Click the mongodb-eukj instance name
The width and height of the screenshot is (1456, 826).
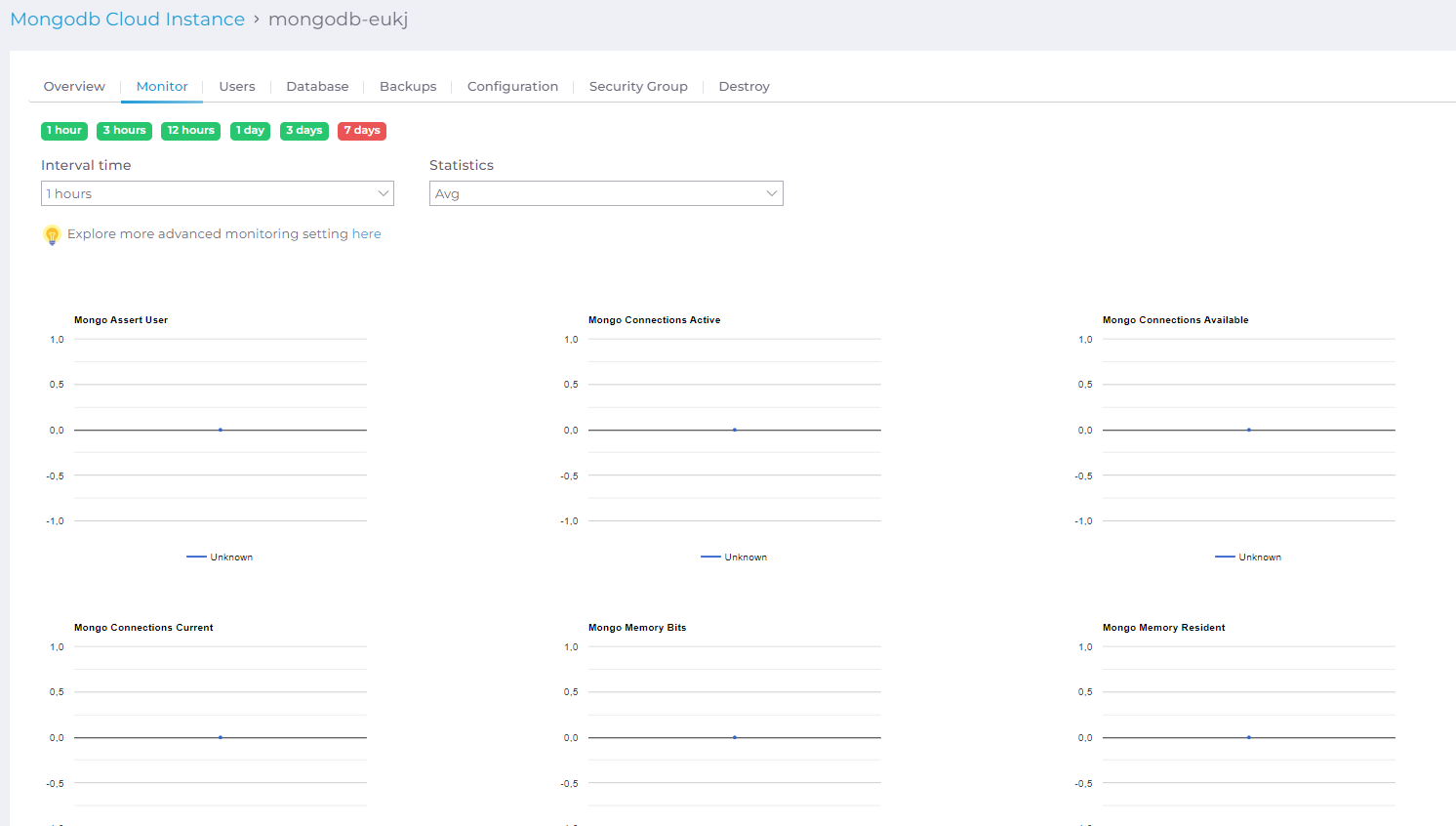338,20
